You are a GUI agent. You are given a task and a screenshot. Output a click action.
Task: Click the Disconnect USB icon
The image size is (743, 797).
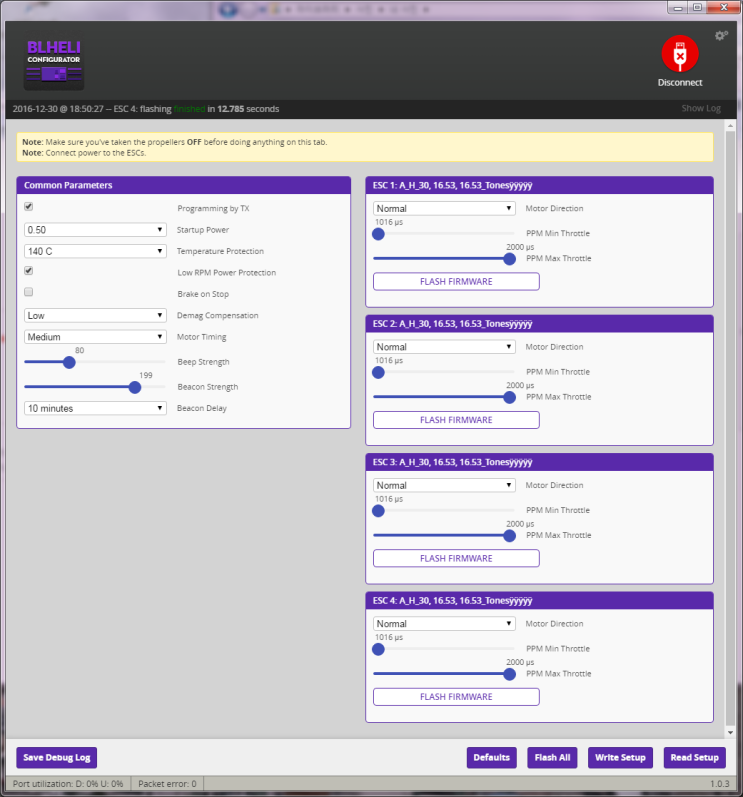(679, 53)
